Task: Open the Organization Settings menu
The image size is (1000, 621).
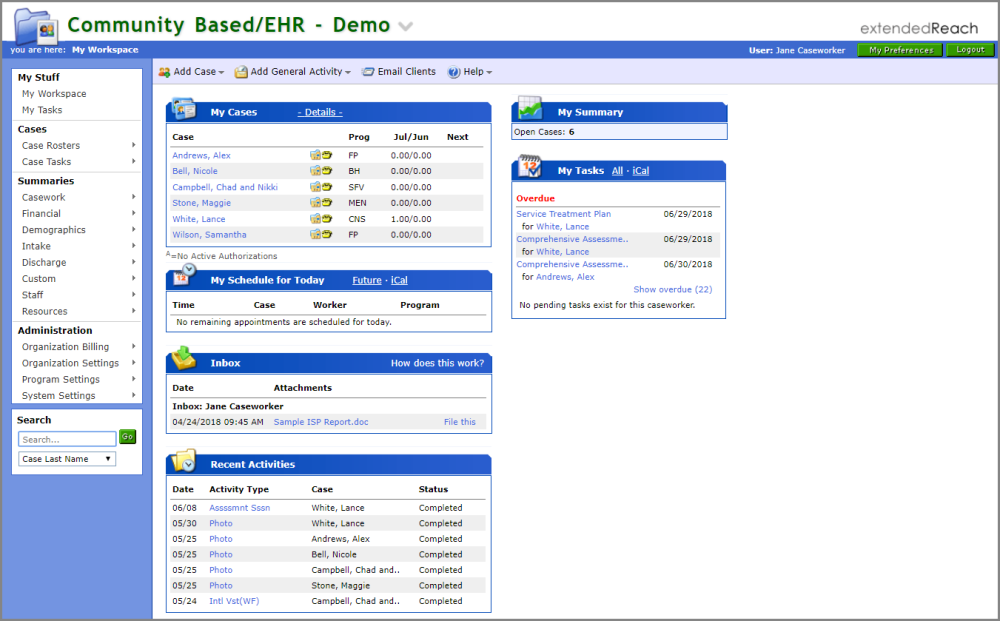Action: click(70, 363)
